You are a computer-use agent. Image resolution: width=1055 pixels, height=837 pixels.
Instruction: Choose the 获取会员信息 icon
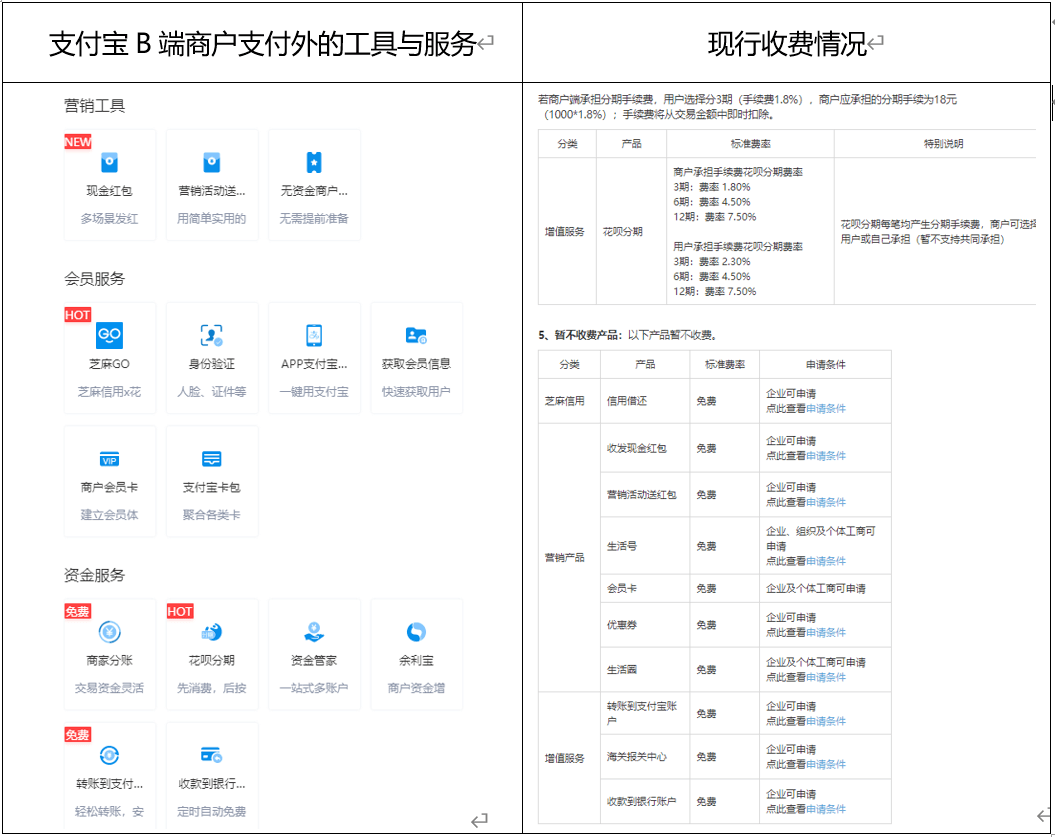[416, 335]
